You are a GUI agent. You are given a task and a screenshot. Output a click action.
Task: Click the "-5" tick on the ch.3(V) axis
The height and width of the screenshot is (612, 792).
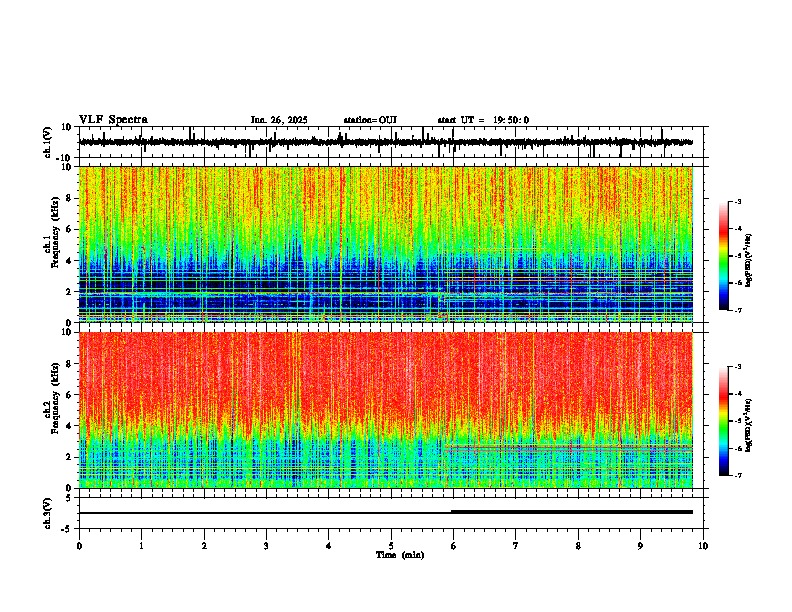[x=68, y=529]
